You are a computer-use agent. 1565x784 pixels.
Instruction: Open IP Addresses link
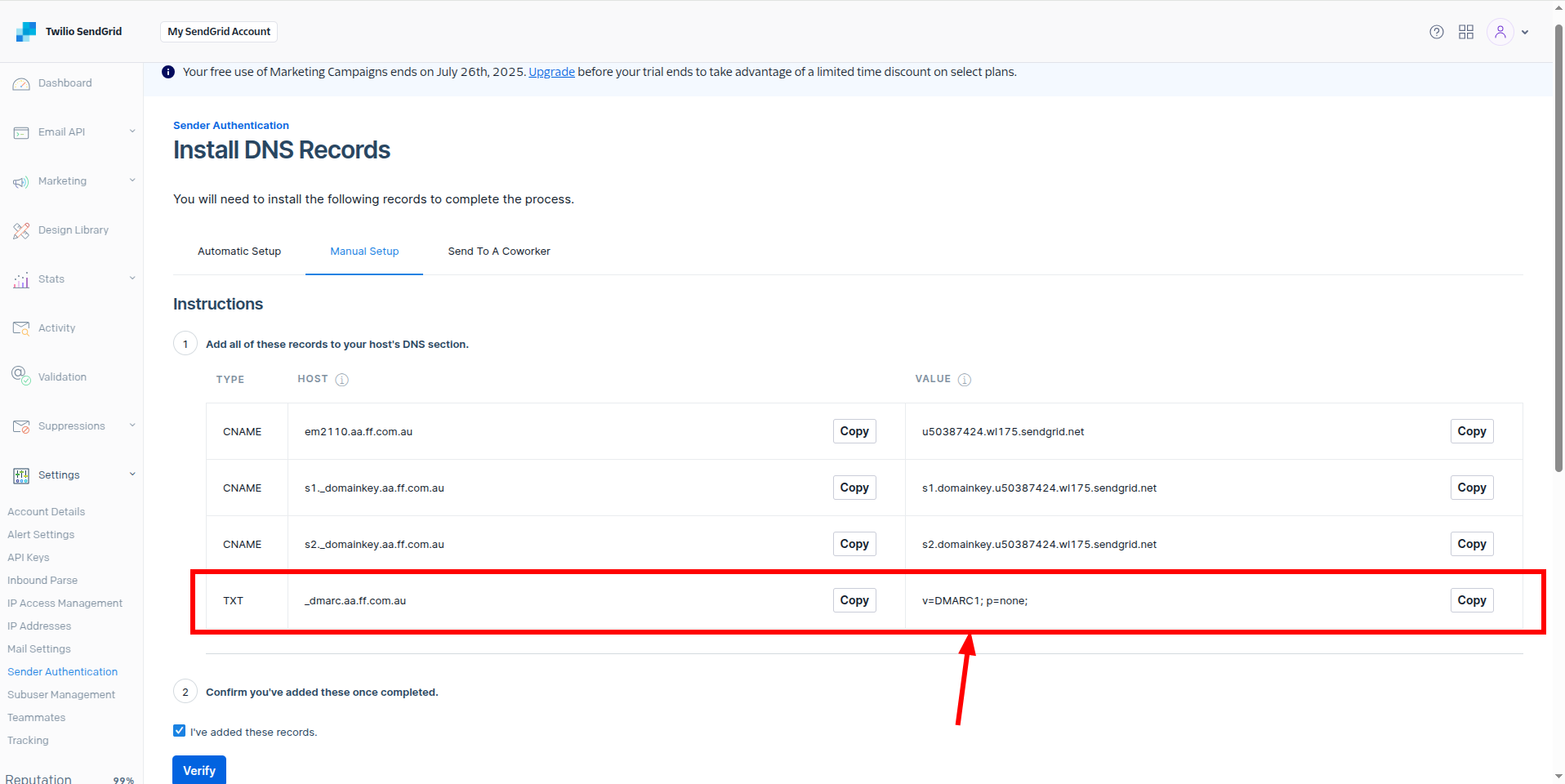click(39, 626)
